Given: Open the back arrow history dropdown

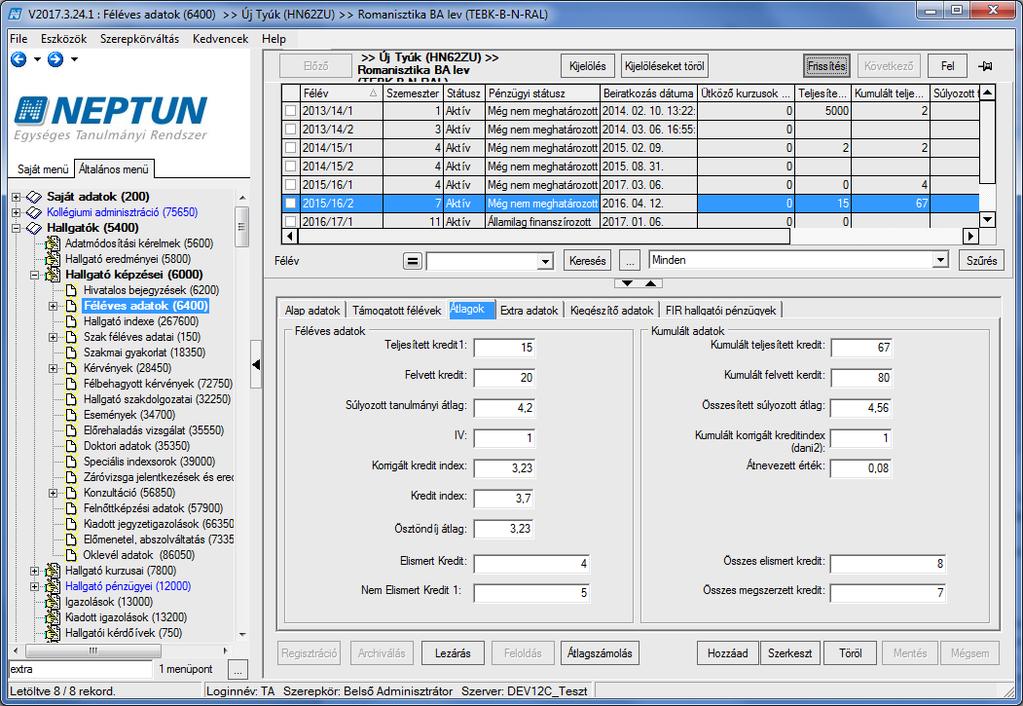Looking at the screenshot, I should point(37,59).
